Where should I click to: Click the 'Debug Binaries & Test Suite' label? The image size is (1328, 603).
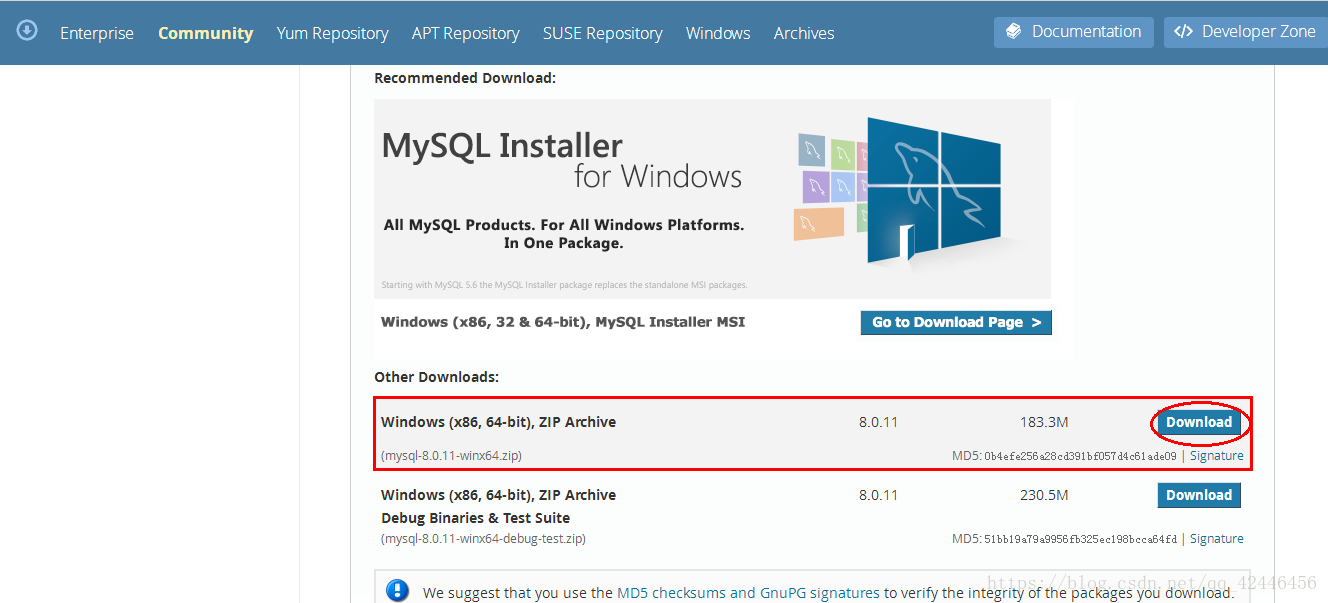coord(475,518)
